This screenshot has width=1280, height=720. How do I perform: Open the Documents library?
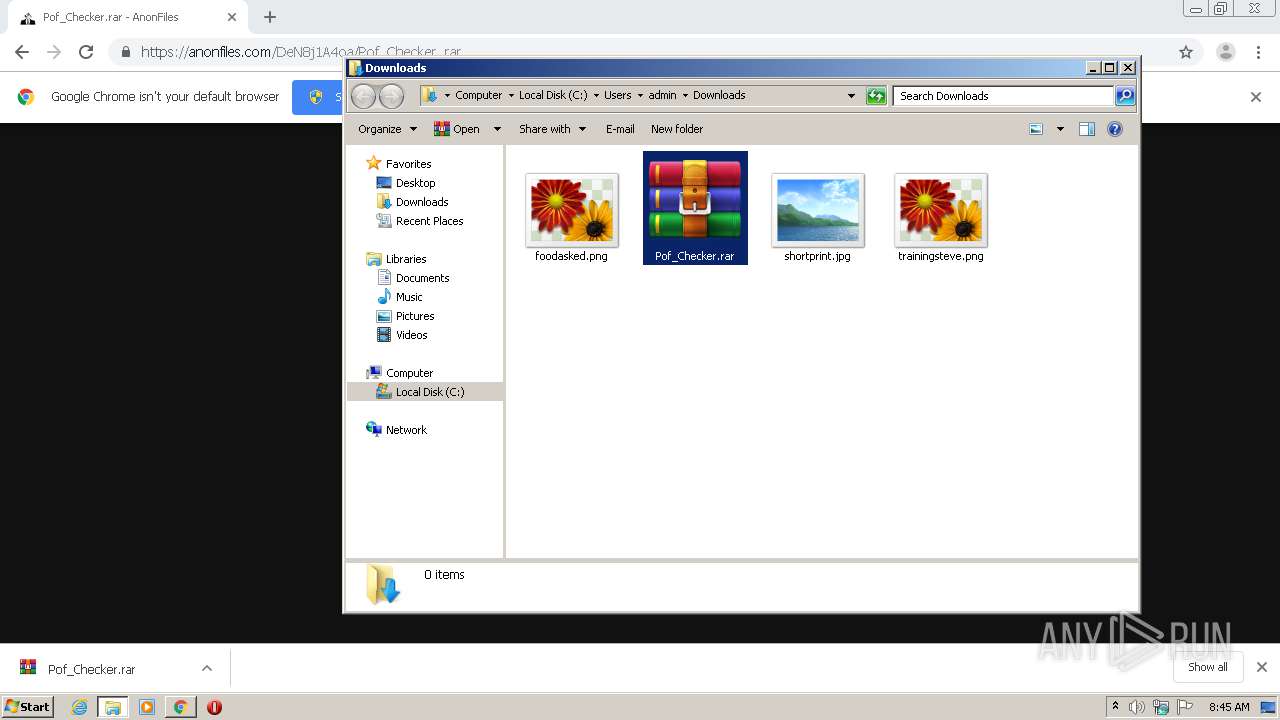pyautogui.click(x=412, y=278)
